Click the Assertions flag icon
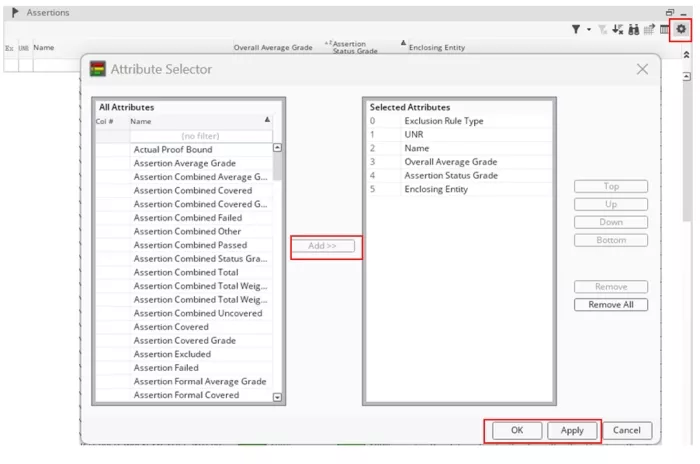The height and width of the screenshot is (464, 700). pos(15,12)
